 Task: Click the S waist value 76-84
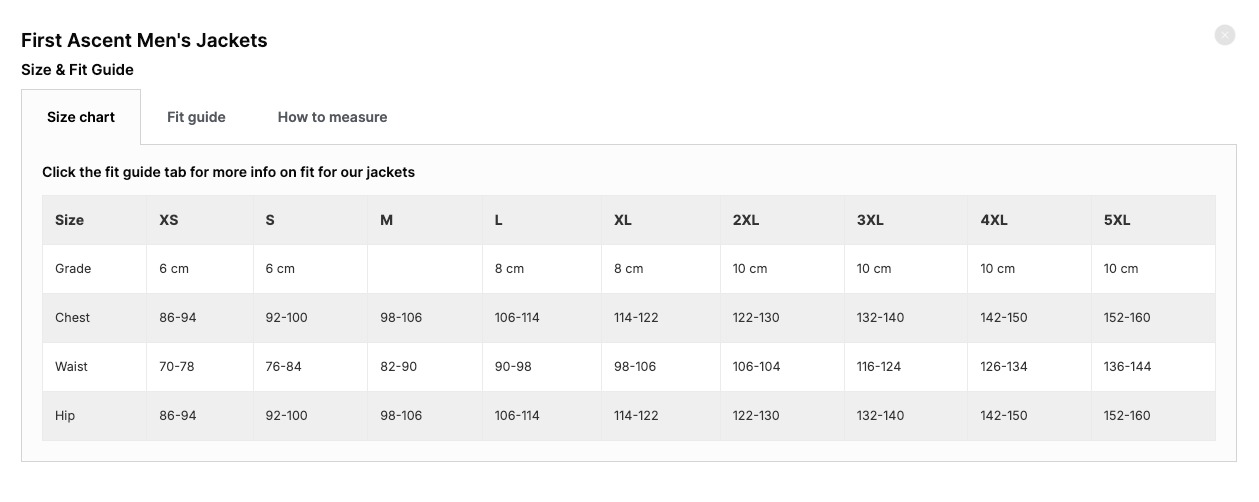tap(284, 367)
